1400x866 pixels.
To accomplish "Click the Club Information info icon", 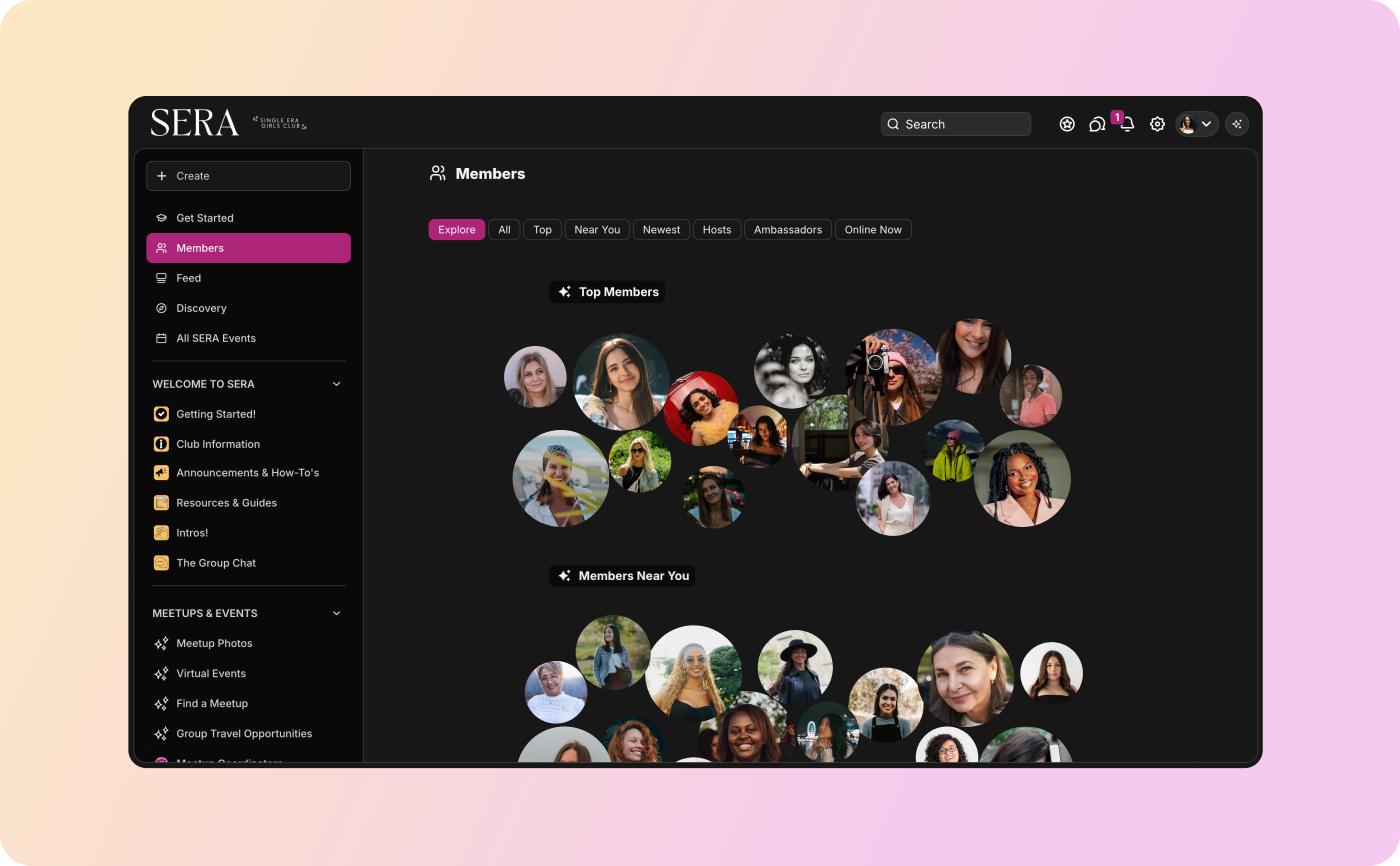I will [x=161, y=444].
